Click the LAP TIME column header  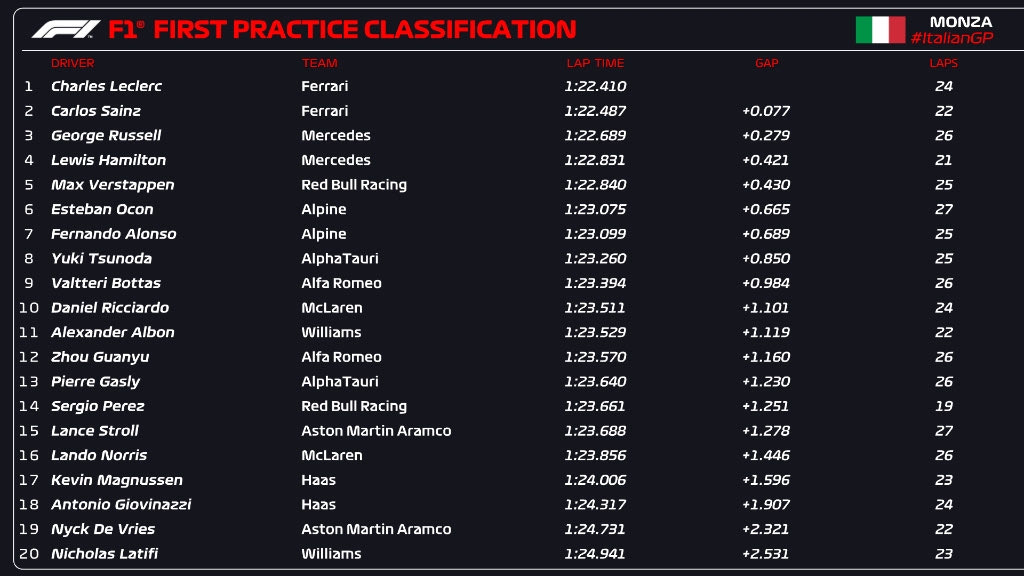tap(594, 63)
